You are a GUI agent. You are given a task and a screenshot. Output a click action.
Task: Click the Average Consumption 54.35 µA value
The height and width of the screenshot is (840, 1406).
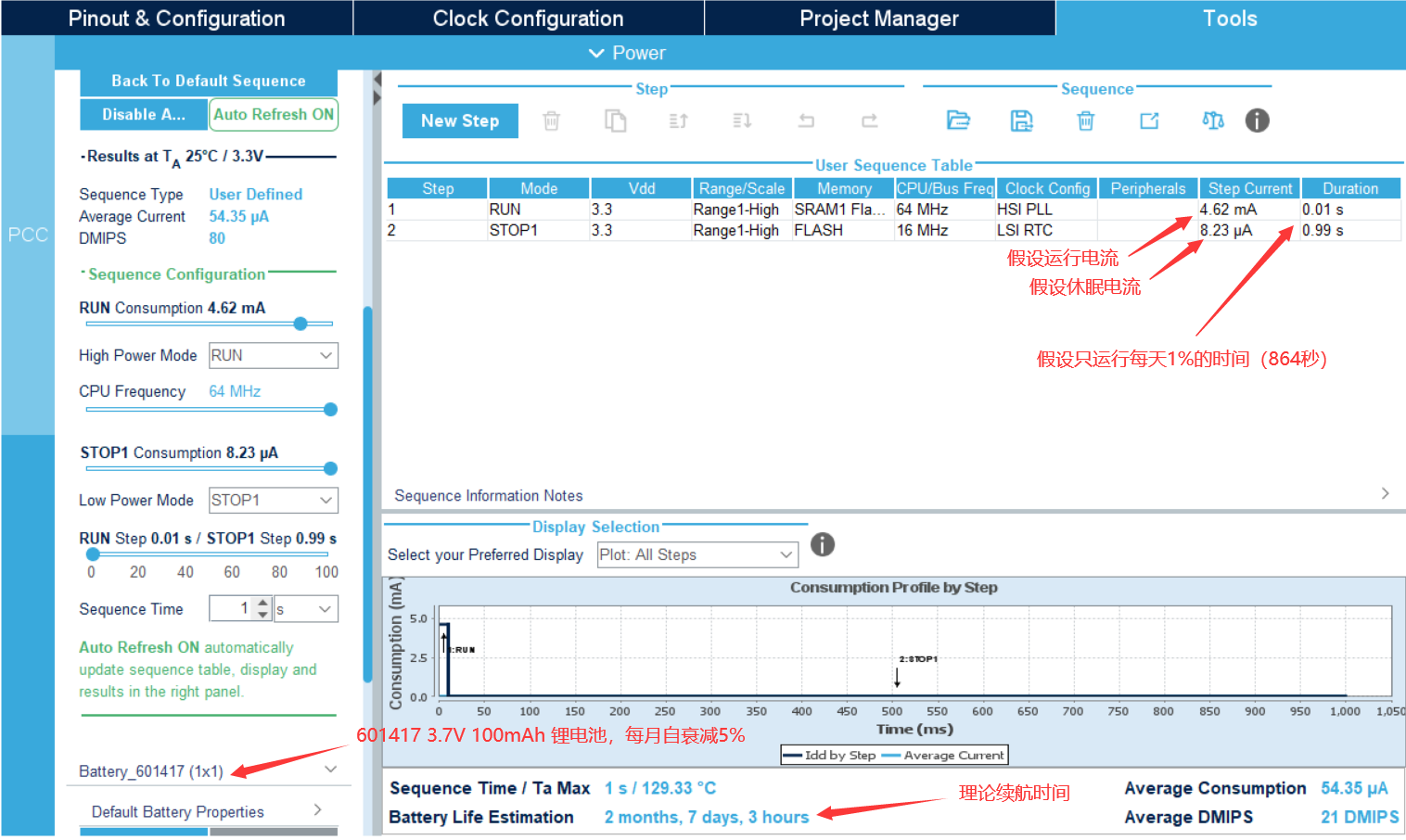coord(1354,788)
